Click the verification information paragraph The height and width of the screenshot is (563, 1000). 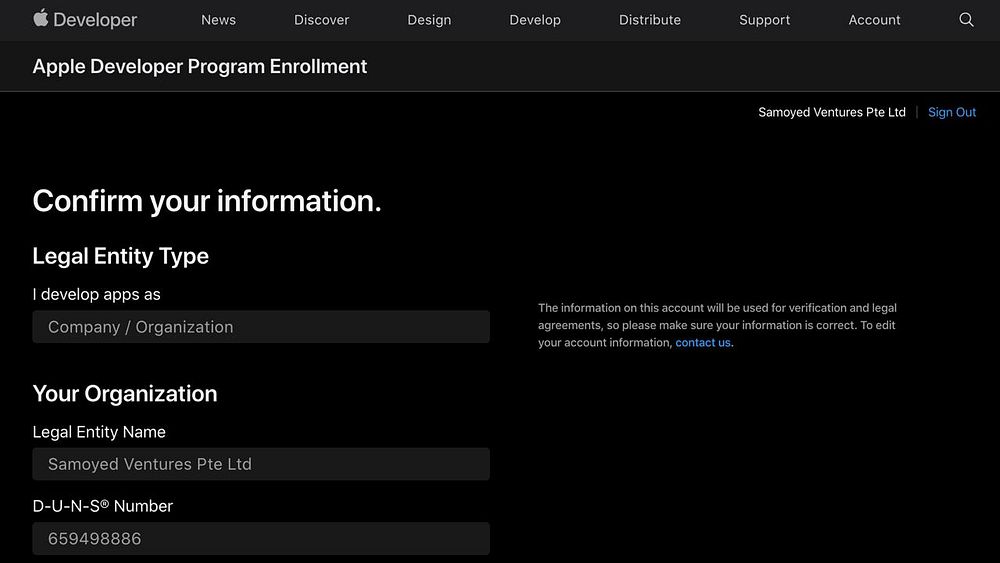click(x=717, y=325)
